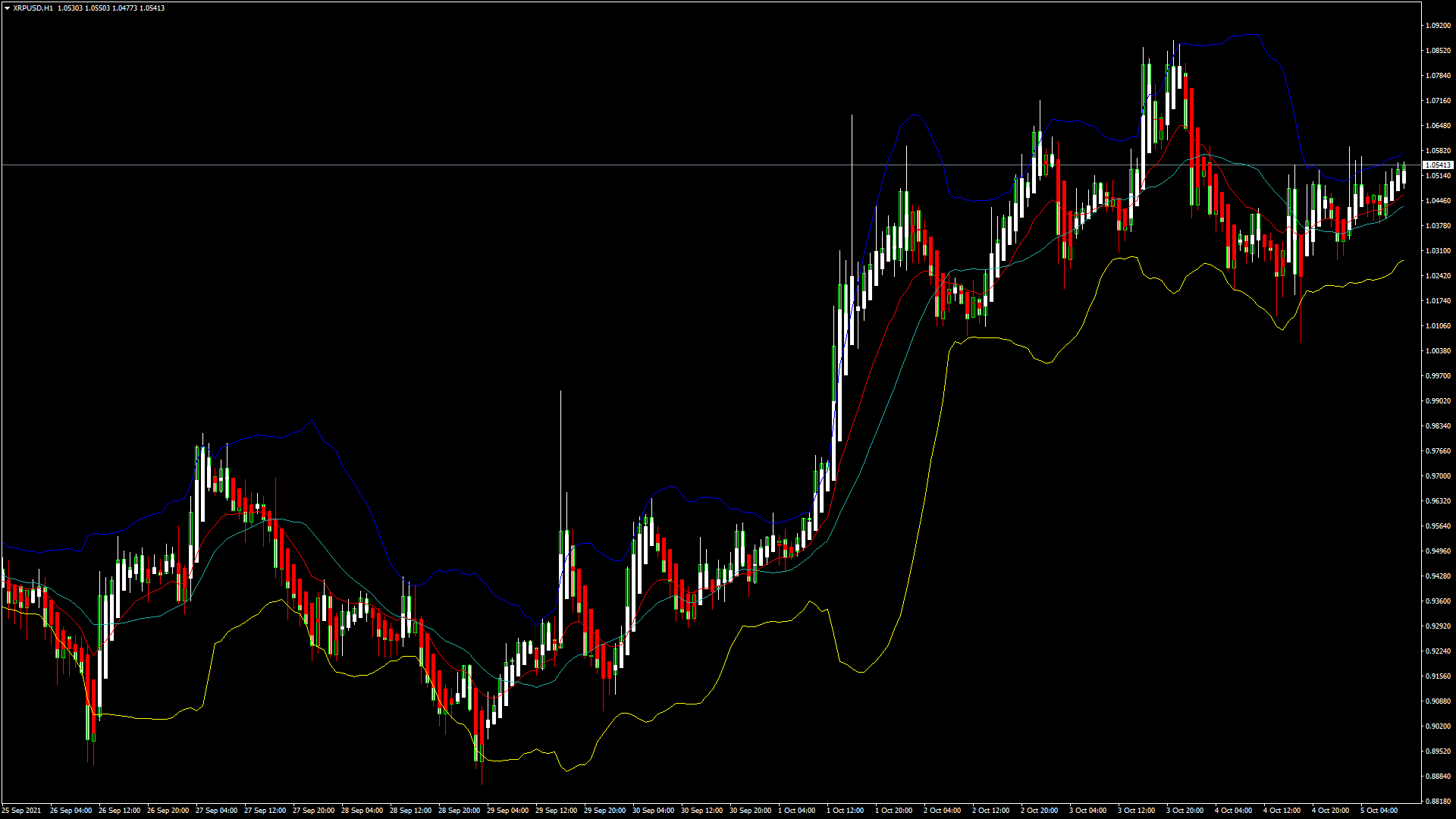Click the 3 Oct 20:00 time label
1456x819 pixels.
point(1185,810)
